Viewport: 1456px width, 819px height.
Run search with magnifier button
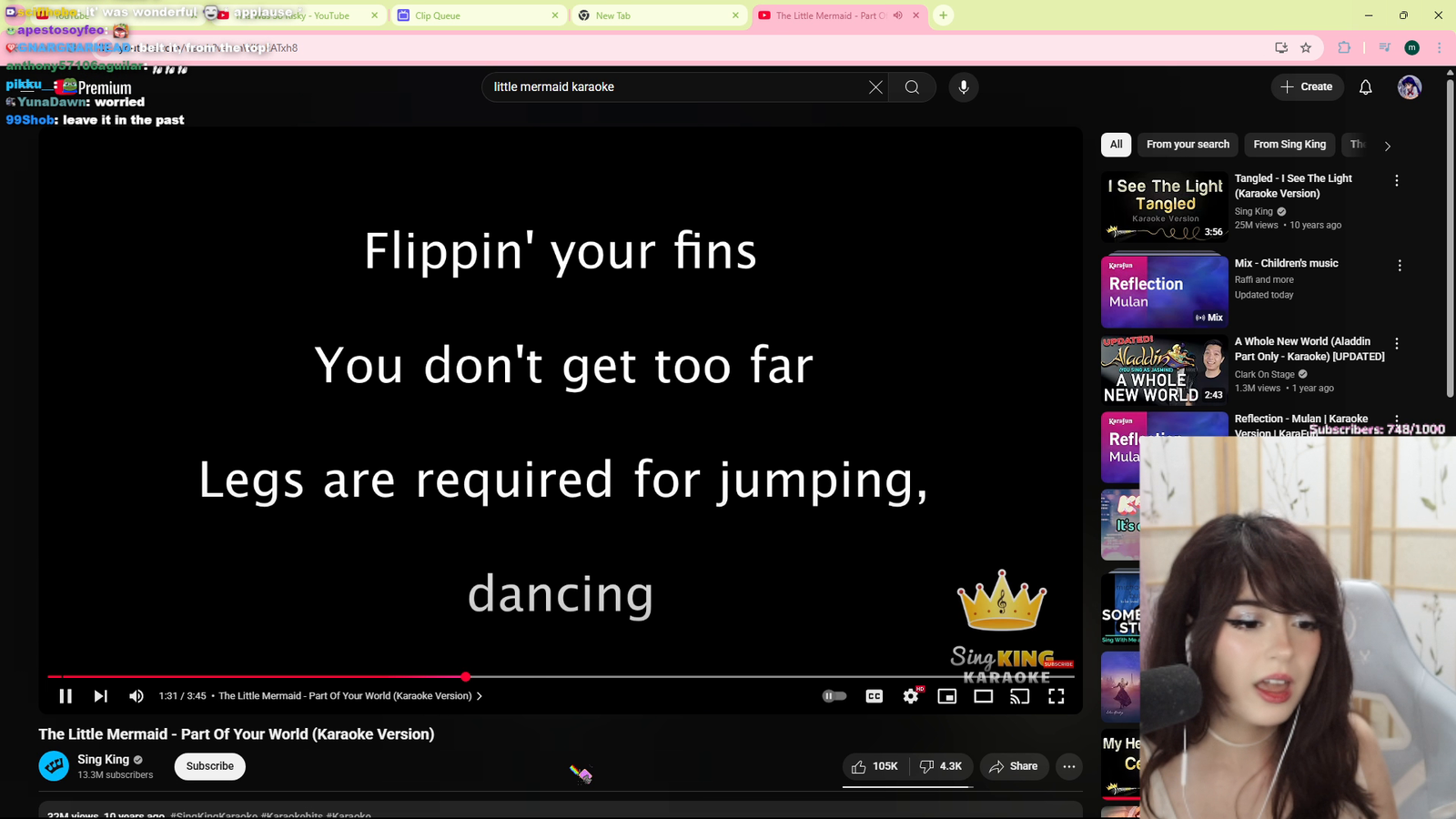click(912, 87)
